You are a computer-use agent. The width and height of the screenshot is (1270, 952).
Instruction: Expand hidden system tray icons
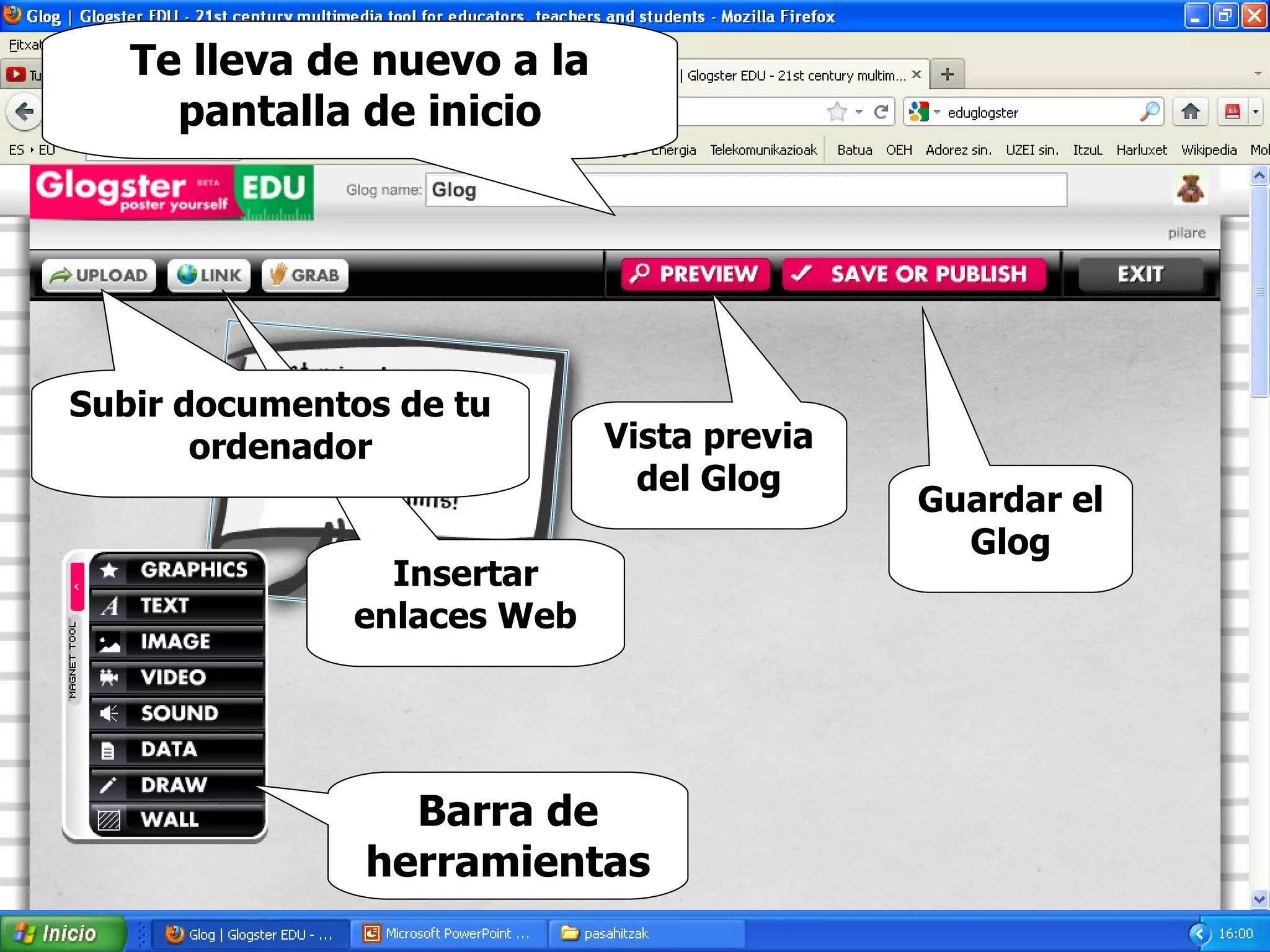(1200, 934)
